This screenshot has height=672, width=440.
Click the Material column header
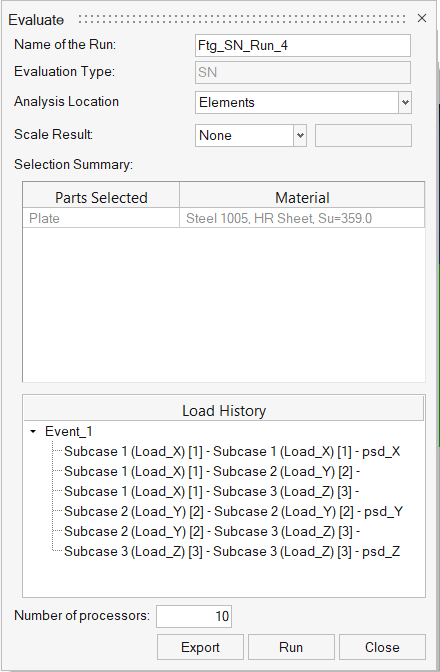coord(302,197)
